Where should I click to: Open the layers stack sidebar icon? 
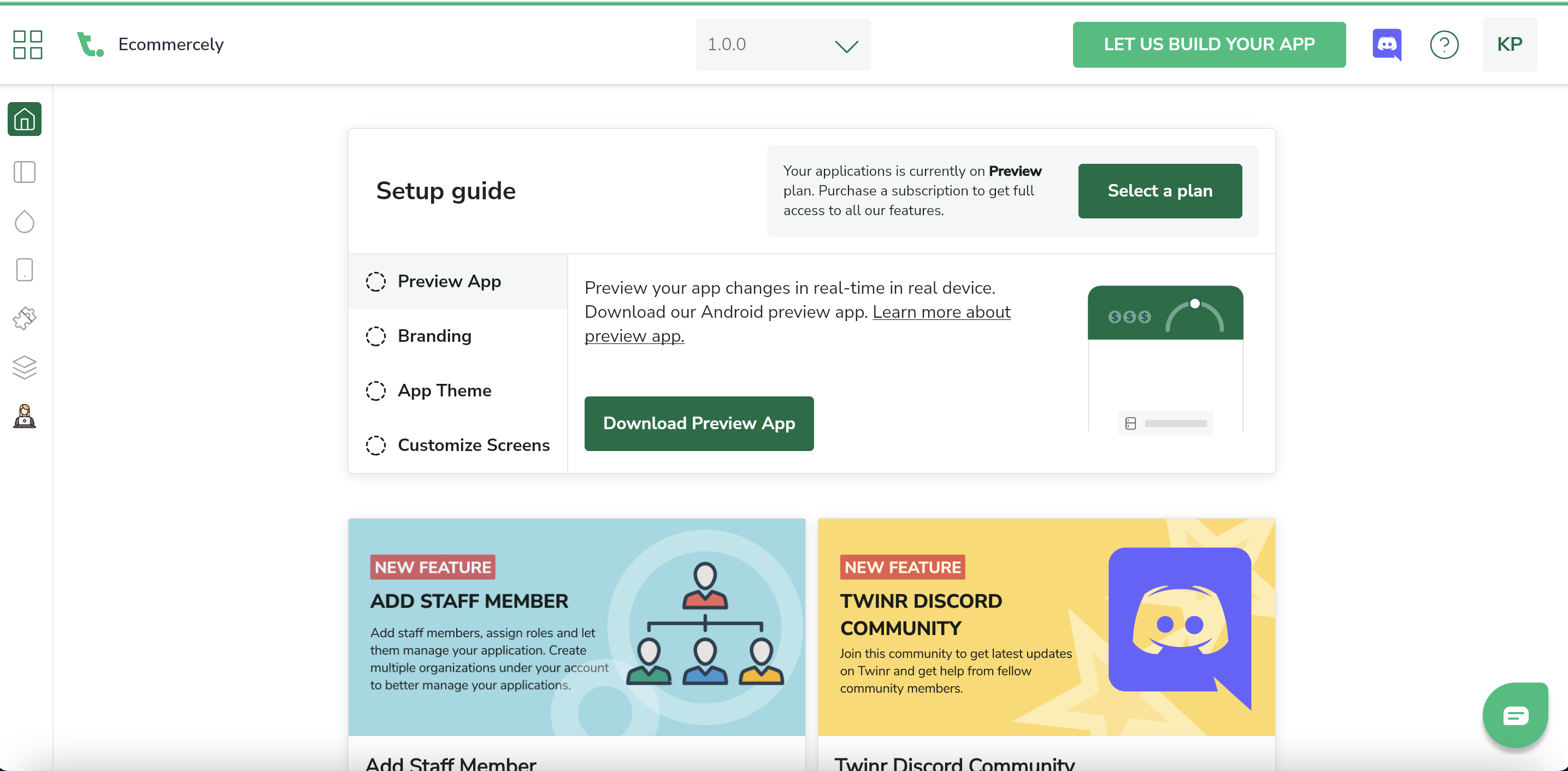pos(25,367)
